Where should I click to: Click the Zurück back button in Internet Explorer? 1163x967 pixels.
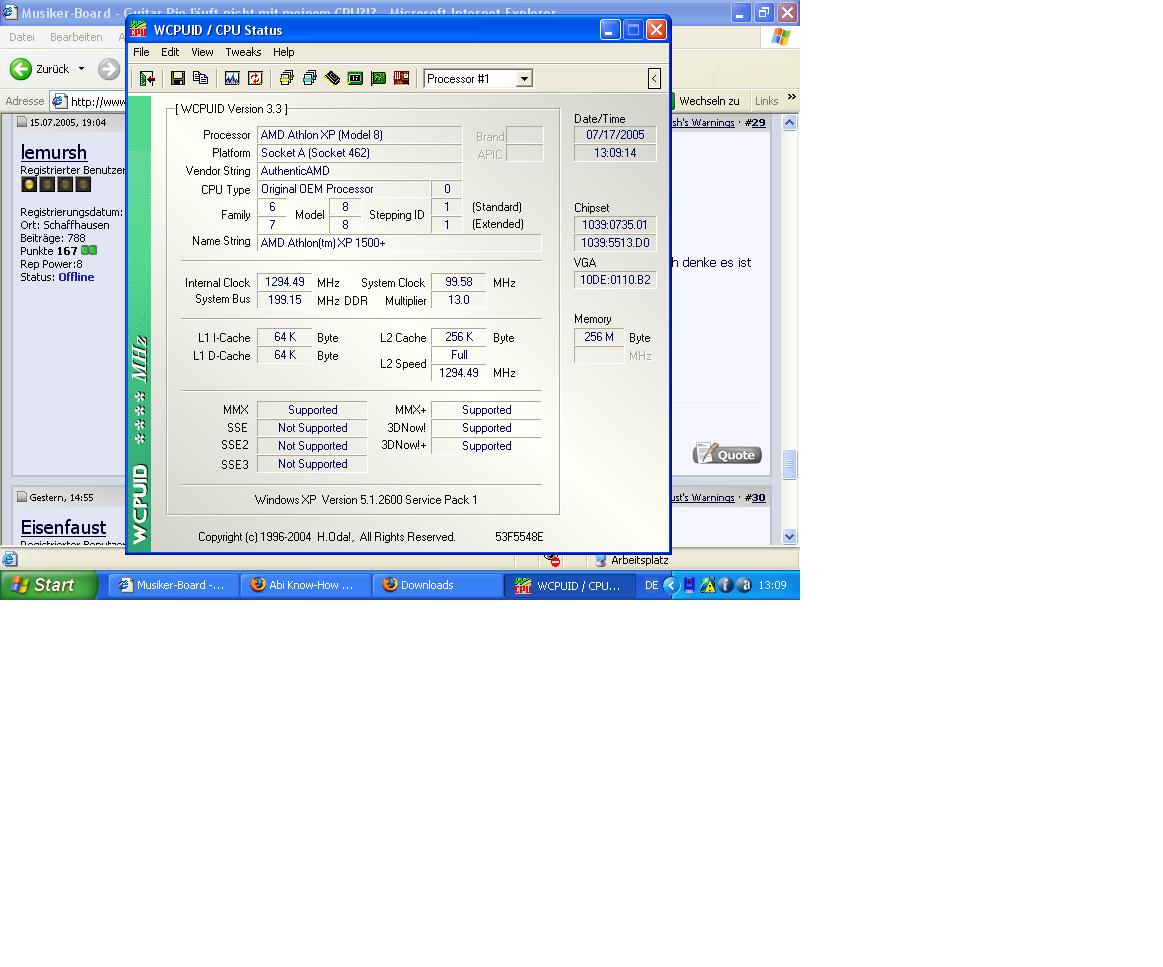(39, 69)
